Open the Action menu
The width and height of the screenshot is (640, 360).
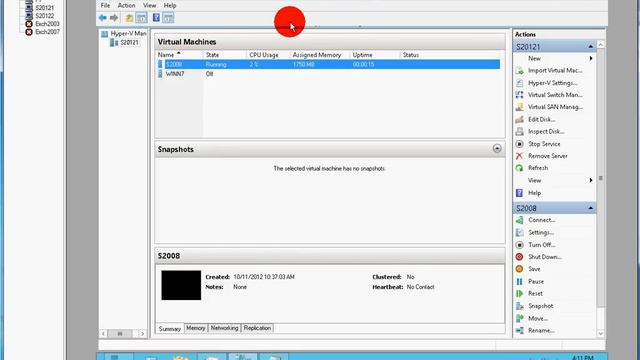tap(127, 5)
